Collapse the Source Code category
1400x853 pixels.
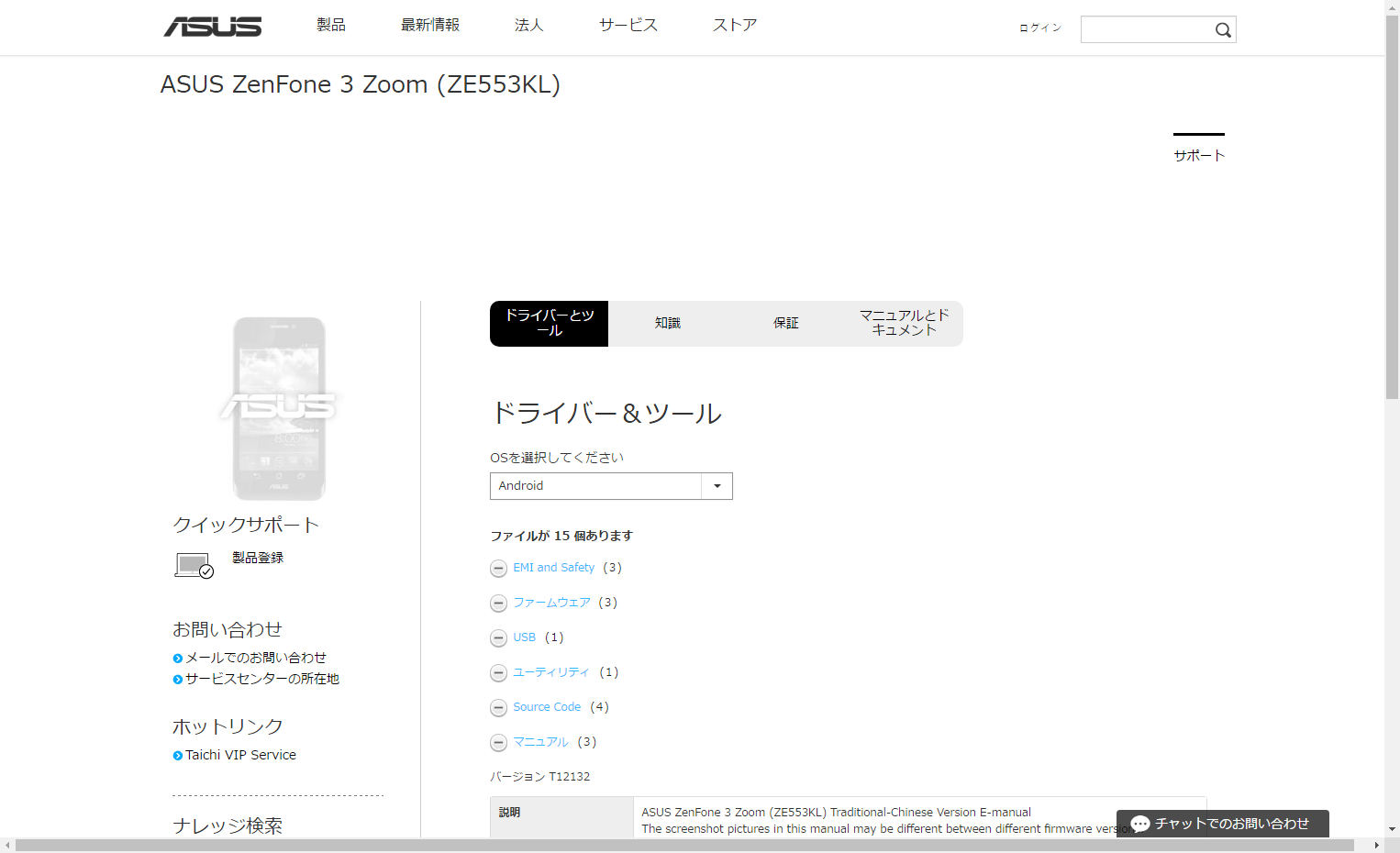pos(498,708)
